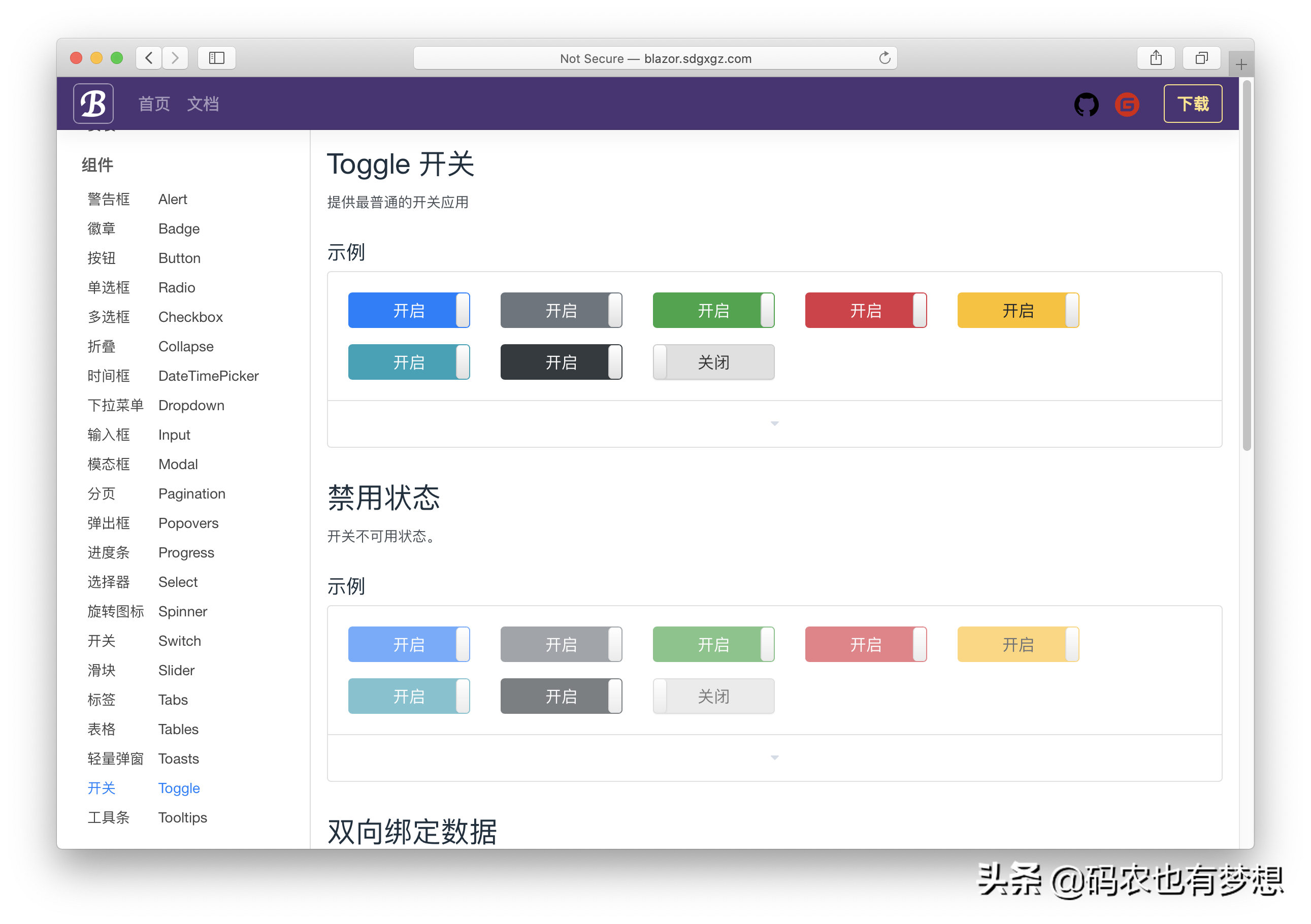Open Slider 滑块 in sidebar
Screen dimensions: 1311x924
[141, 671]
